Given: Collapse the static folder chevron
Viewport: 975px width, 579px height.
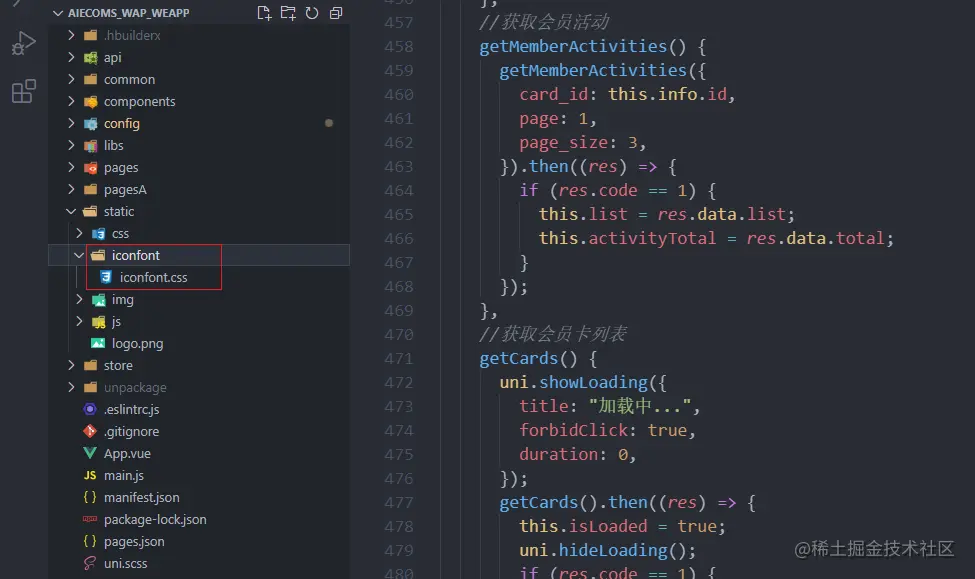Looking at the screenshot, I should [x=71, y=211].
